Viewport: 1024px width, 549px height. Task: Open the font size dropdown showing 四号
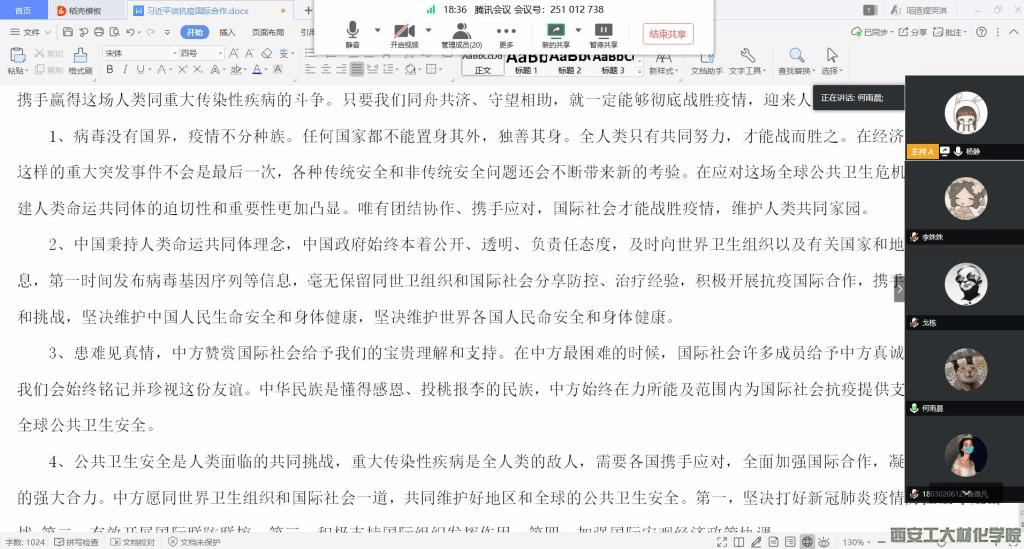(x=202, y=53)
